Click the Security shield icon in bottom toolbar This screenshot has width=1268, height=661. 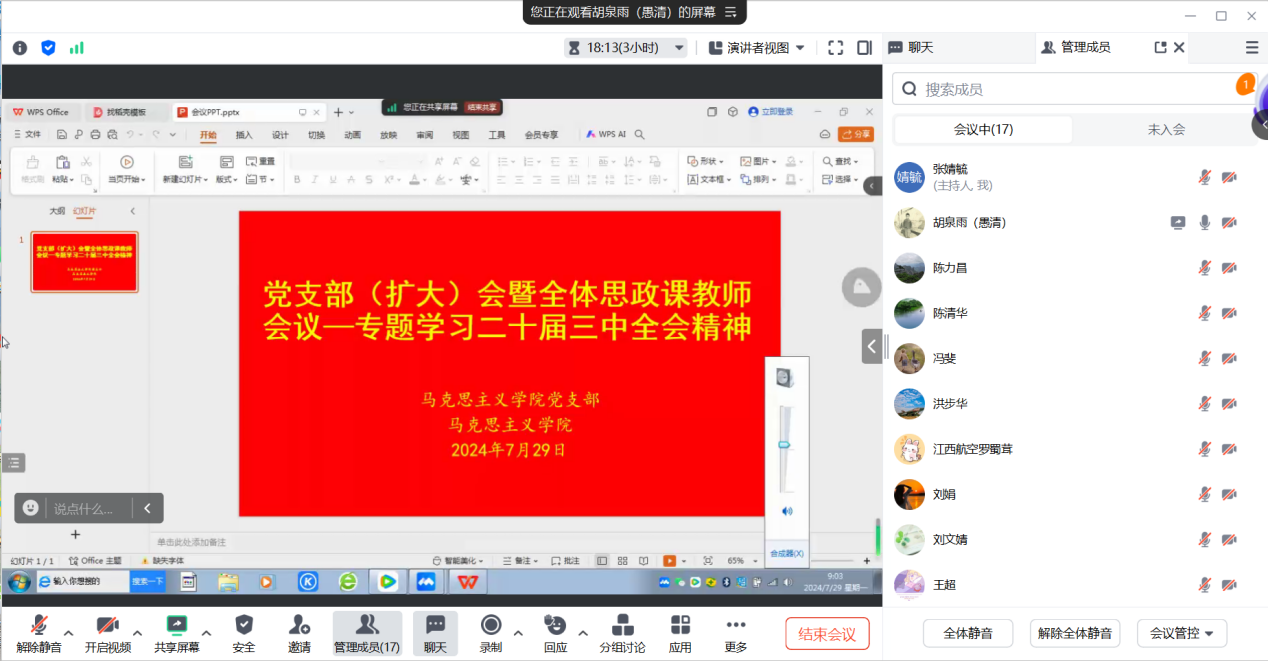(x=244, y=625)
